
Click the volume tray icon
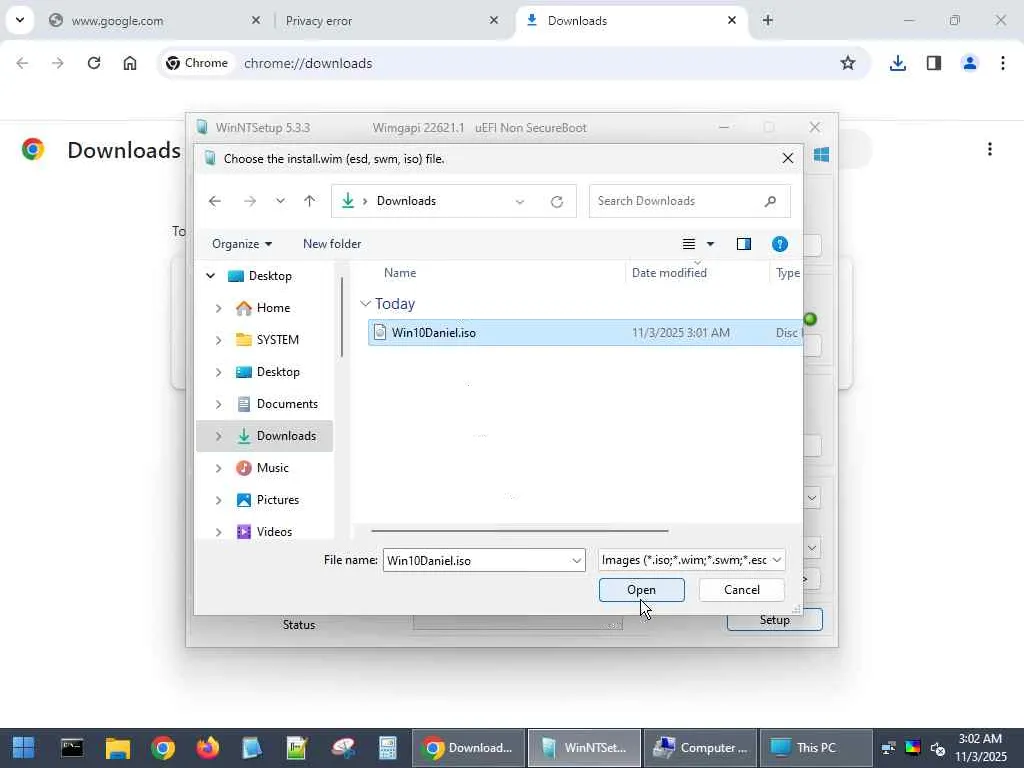click(938, 748)
